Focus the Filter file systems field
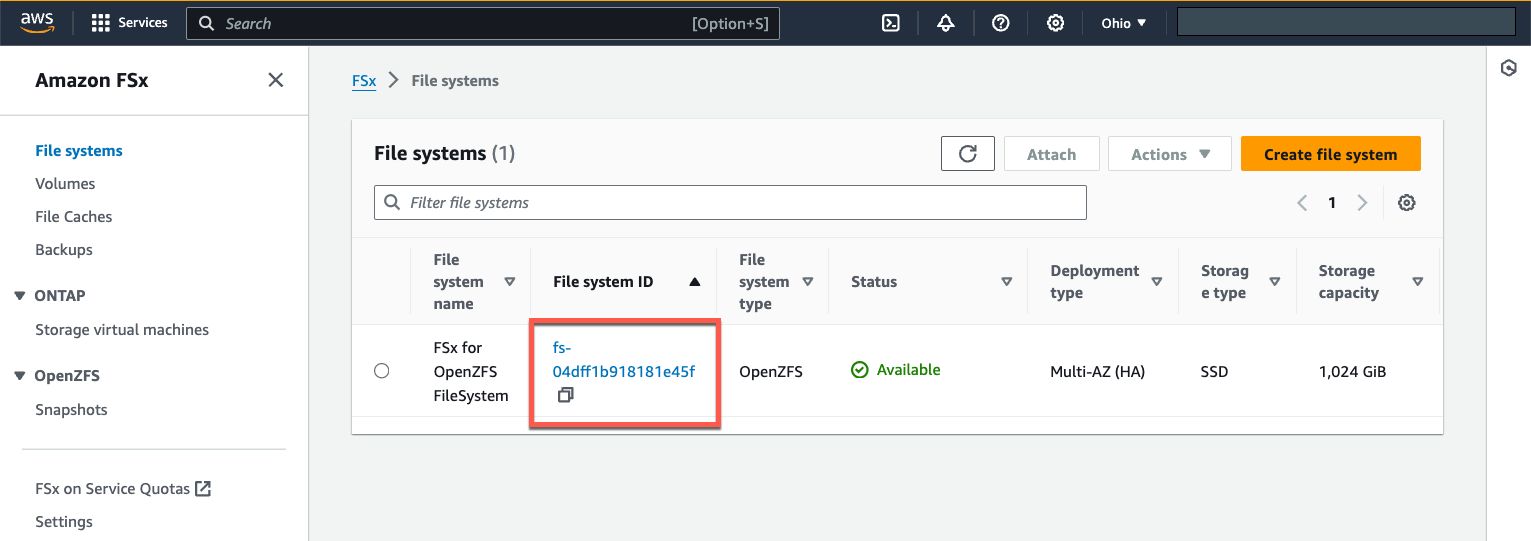This screenshot has height=541, width=1531. 730,203
